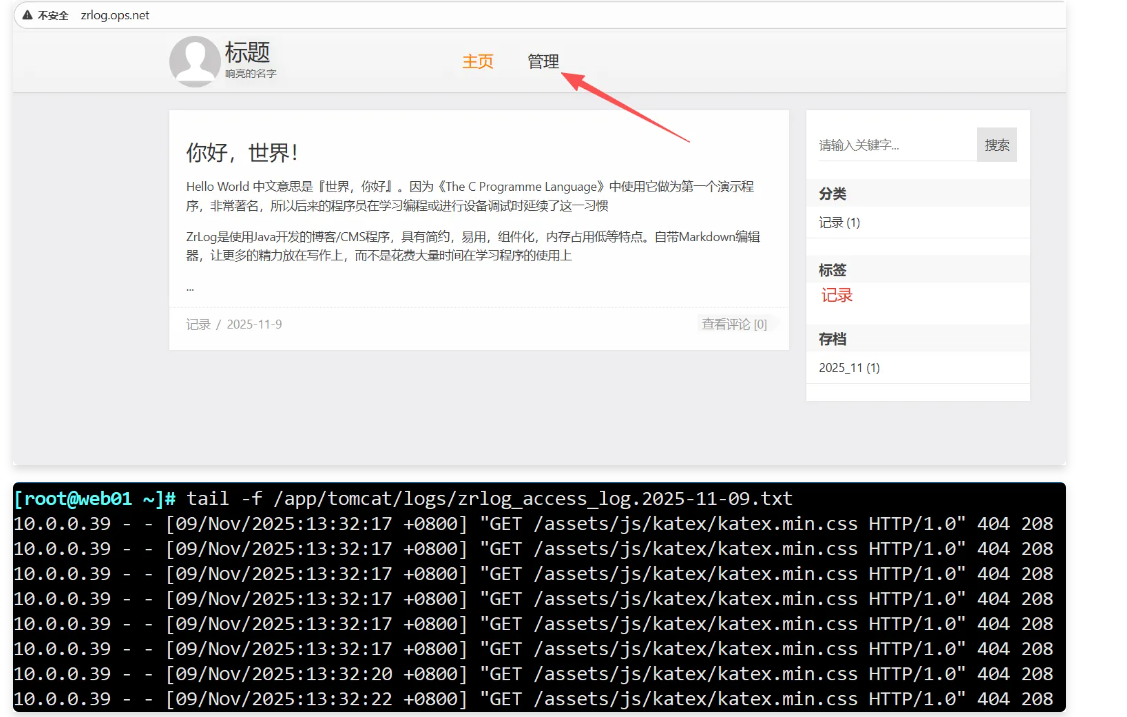Click the 记录 category link under post
The width and height of the screenshot is (1127, 717).
[x=198, y=325]
